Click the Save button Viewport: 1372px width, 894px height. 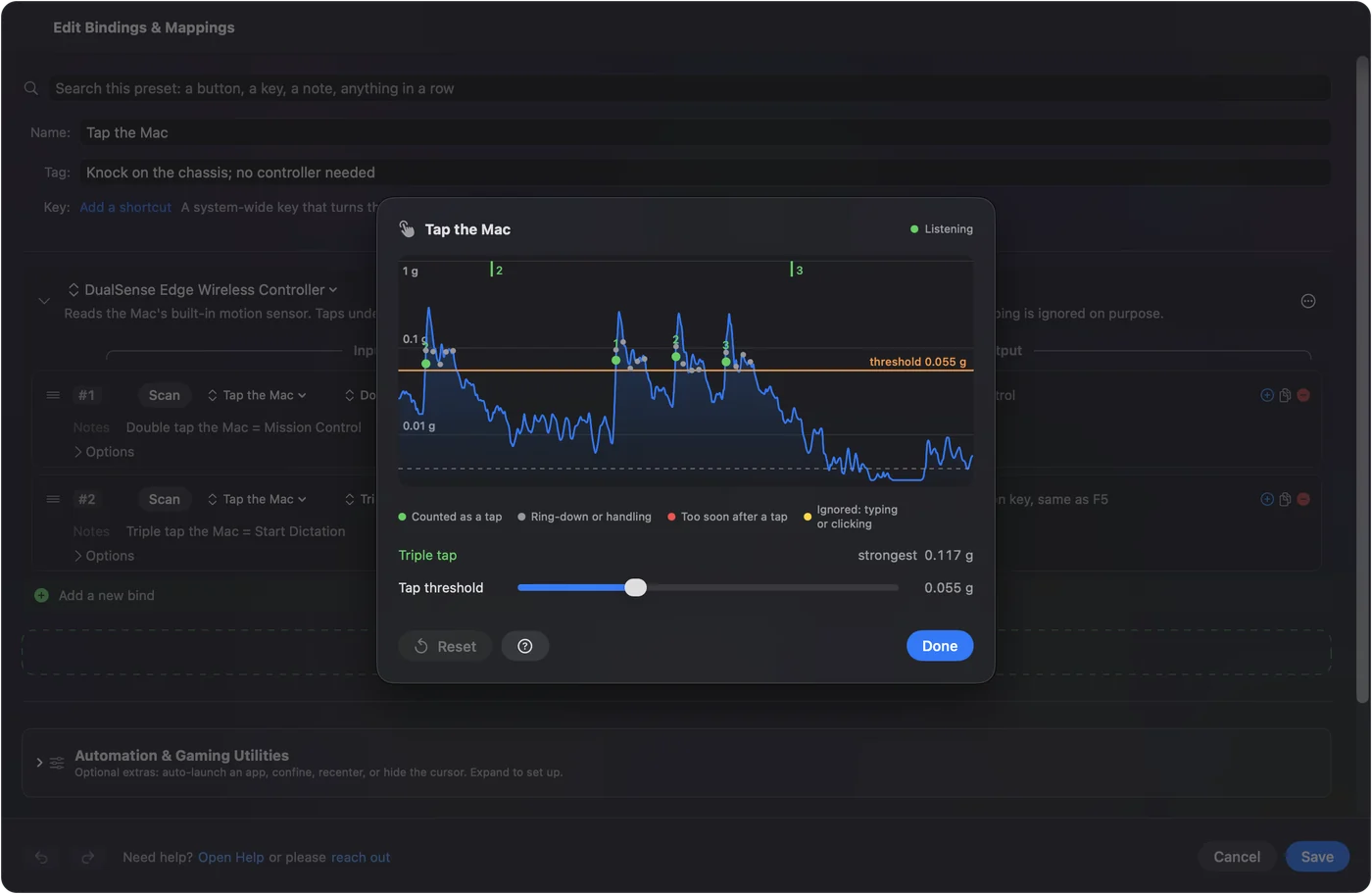1317,857
